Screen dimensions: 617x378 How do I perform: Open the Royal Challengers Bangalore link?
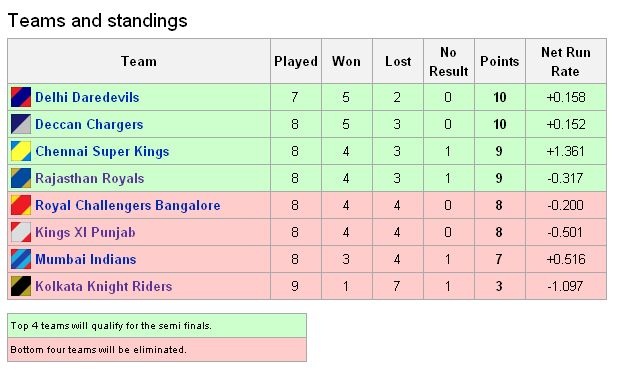point(128,205)
